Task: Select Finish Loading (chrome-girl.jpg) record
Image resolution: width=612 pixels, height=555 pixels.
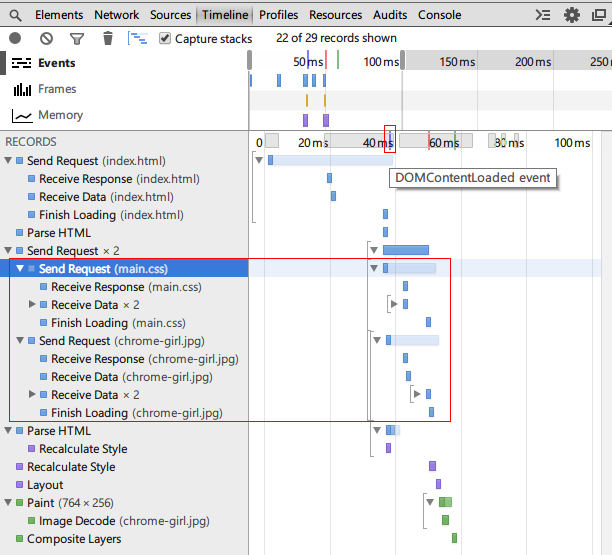Action: 136,412
